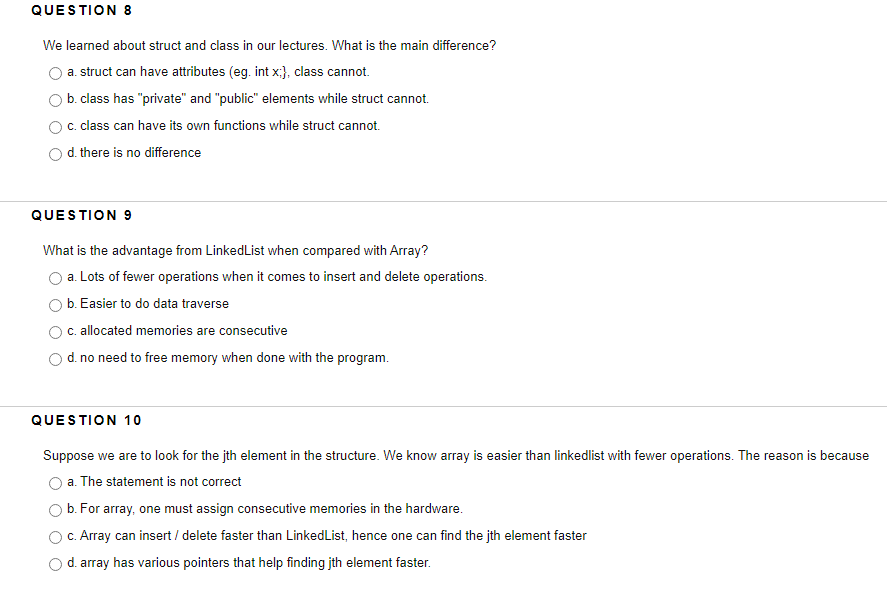Choose option c stating class can have functions
Screen dimensions: 887x608
55,126
